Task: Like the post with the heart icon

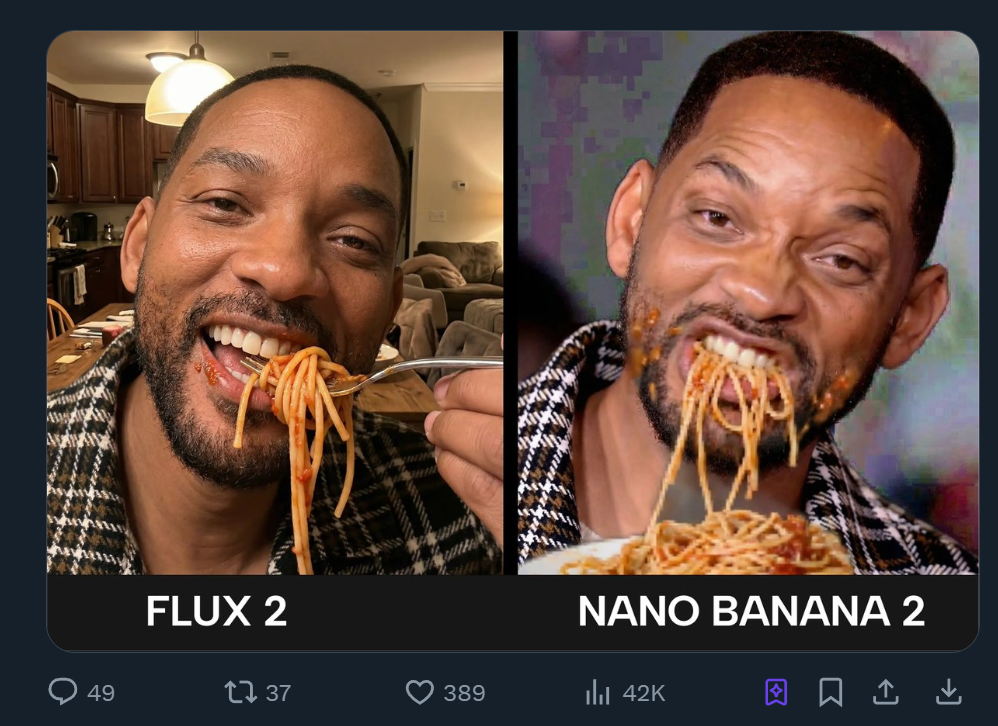Action: (x=420, y=692)
